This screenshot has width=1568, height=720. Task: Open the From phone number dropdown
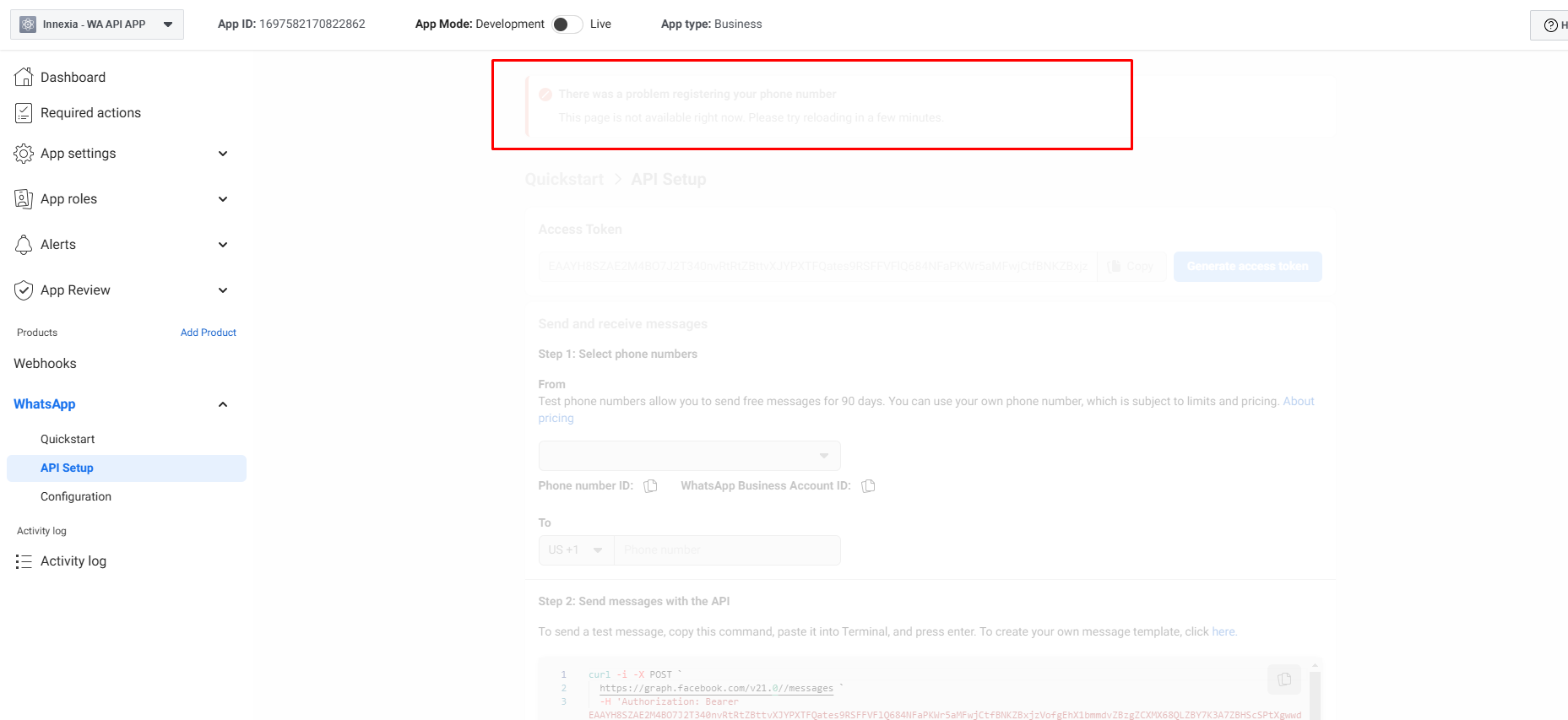tap(689, 456)
